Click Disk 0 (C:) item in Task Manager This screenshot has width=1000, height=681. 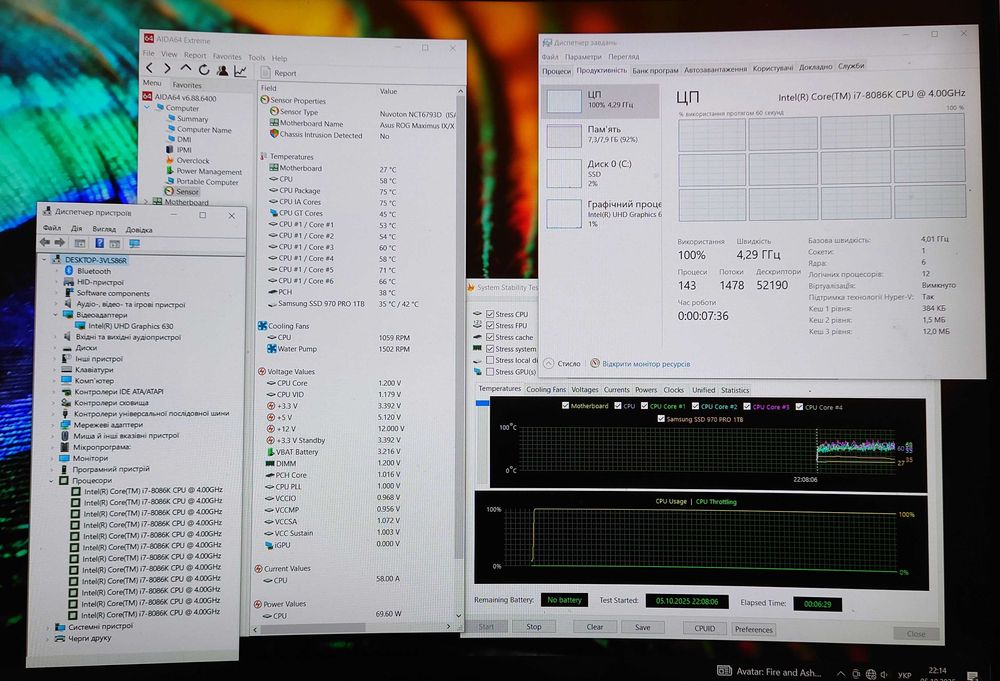[602, 173]
